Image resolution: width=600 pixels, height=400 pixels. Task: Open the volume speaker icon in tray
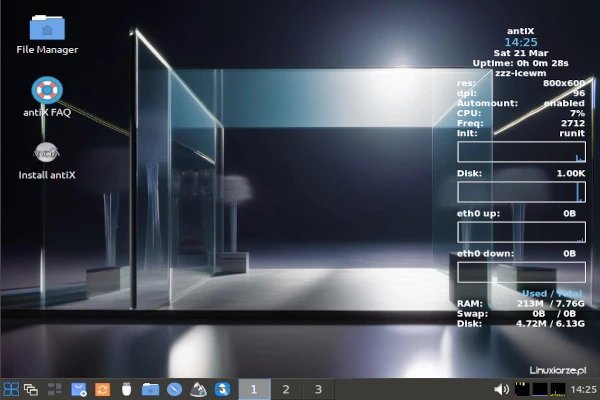[501, 389]
